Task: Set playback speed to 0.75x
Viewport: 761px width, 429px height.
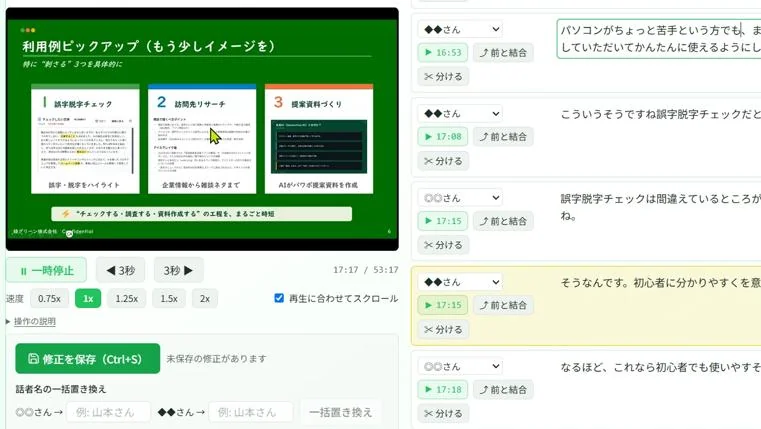Action: click(x=49, y=298)
